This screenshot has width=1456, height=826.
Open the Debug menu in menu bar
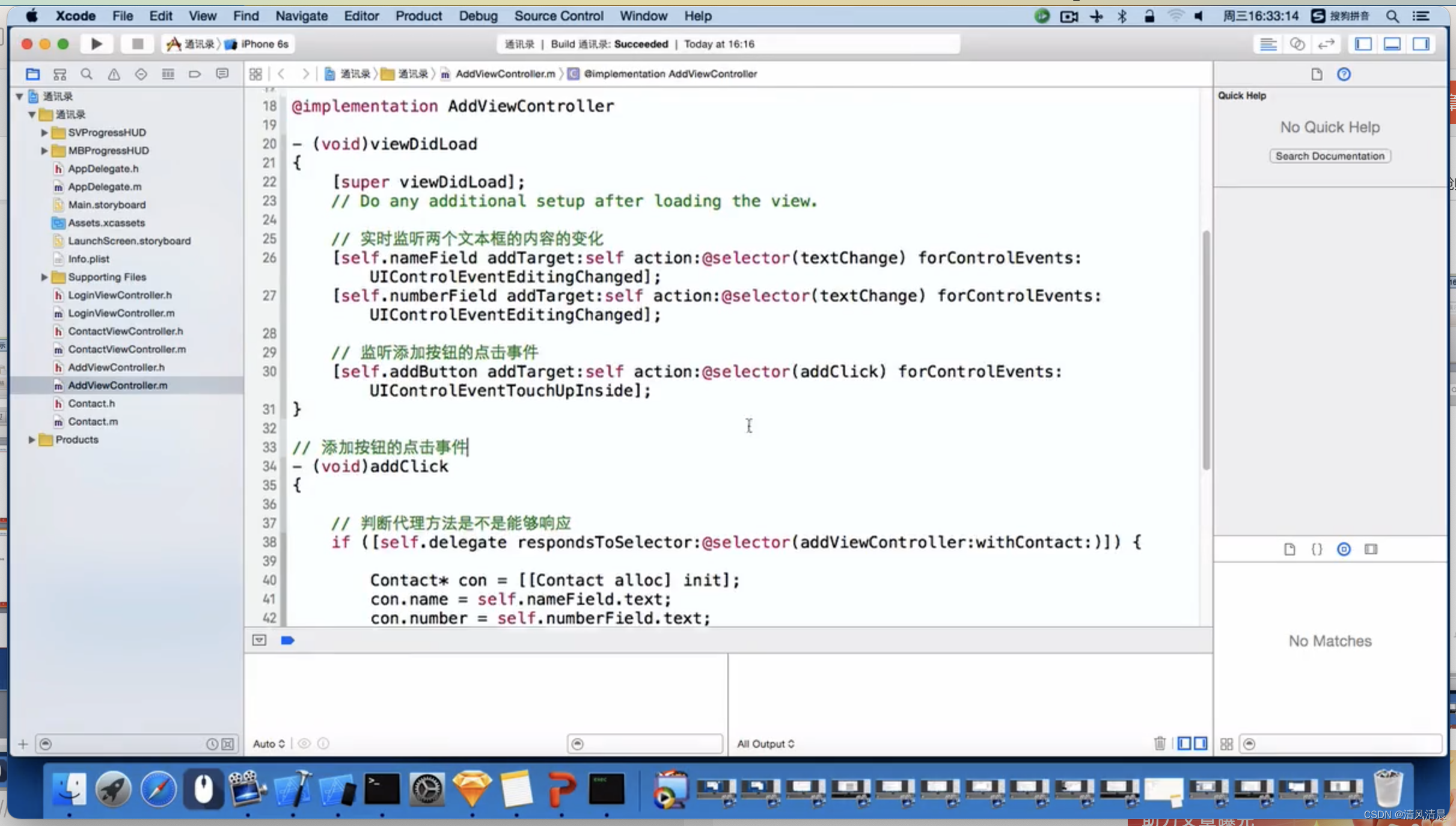(x=478, y=16)
